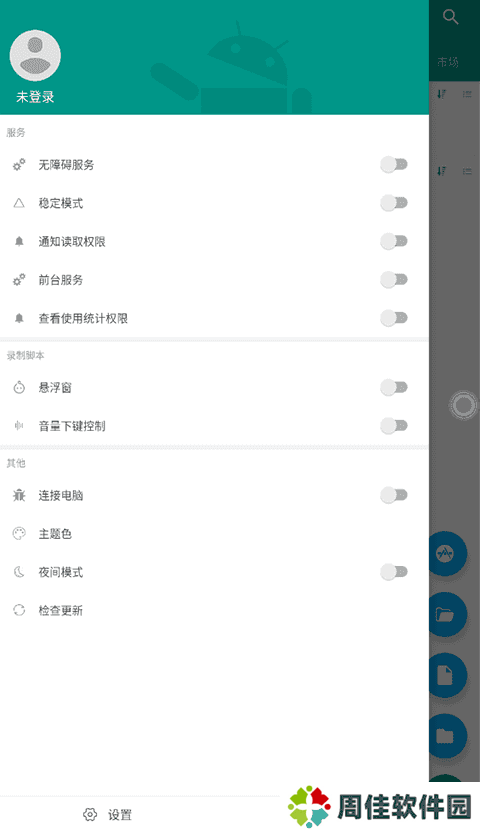
Task: Switch to the 市场 tab
Action: click(448, 63)
